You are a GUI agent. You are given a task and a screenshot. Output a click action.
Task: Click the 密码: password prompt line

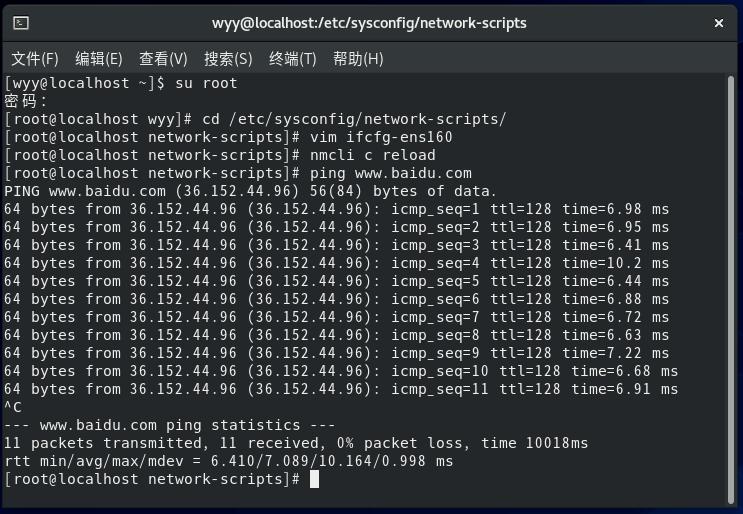26,101
